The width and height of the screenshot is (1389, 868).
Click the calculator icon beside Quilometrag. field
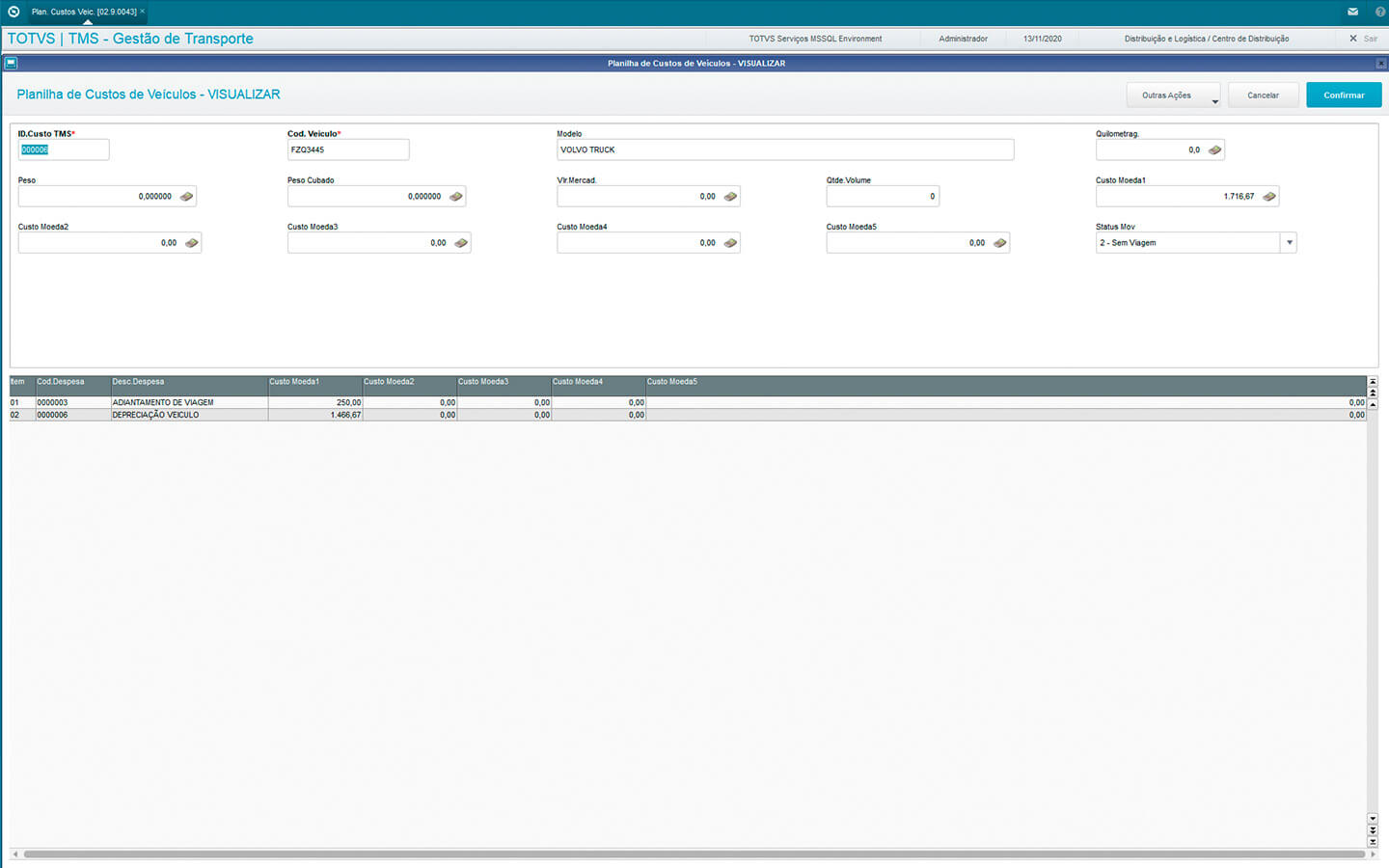[x=1214, y=150]
